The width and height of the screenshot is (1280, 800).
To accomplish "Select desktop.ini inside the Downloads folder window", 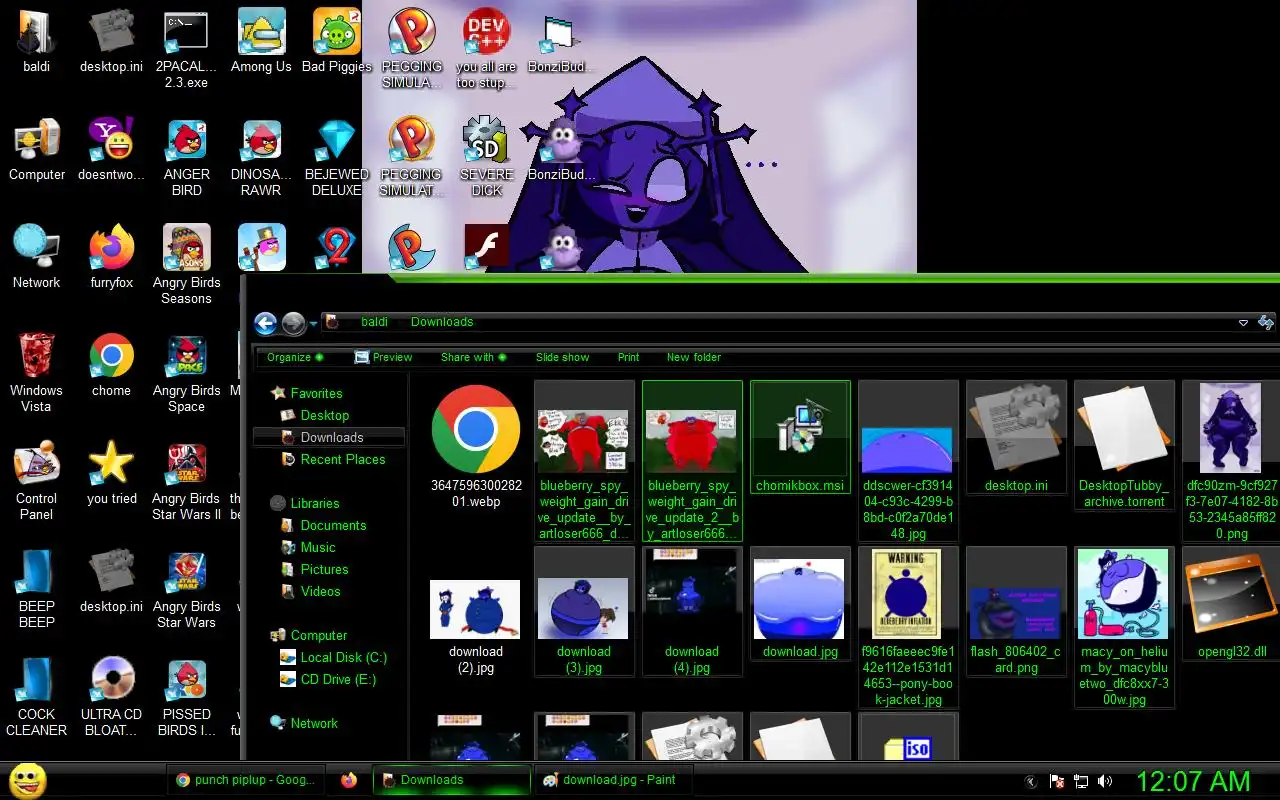I will click(x=1016, y=438).
